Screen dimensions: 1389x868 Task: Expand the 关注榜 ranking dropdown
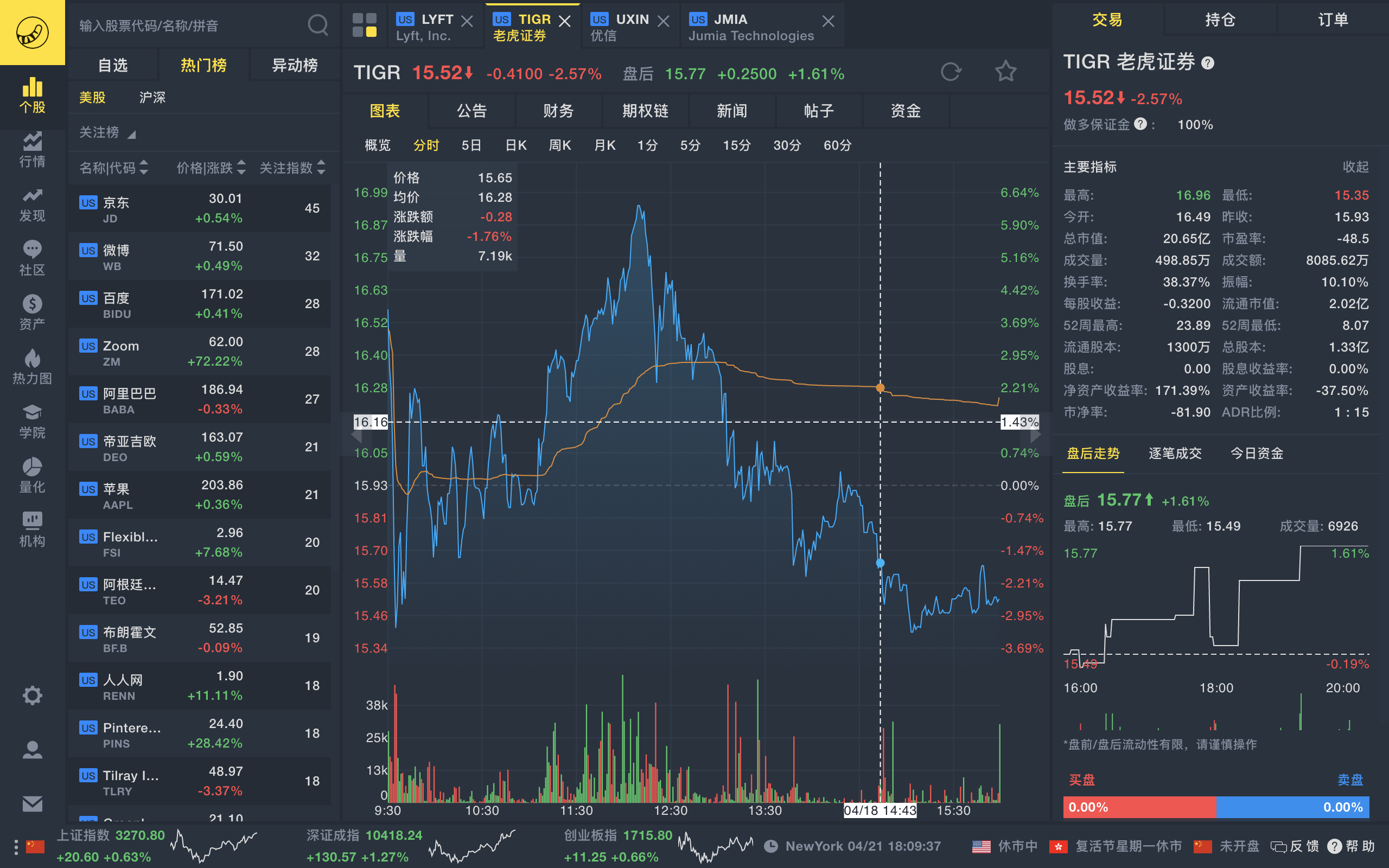[x=107, y=132]
